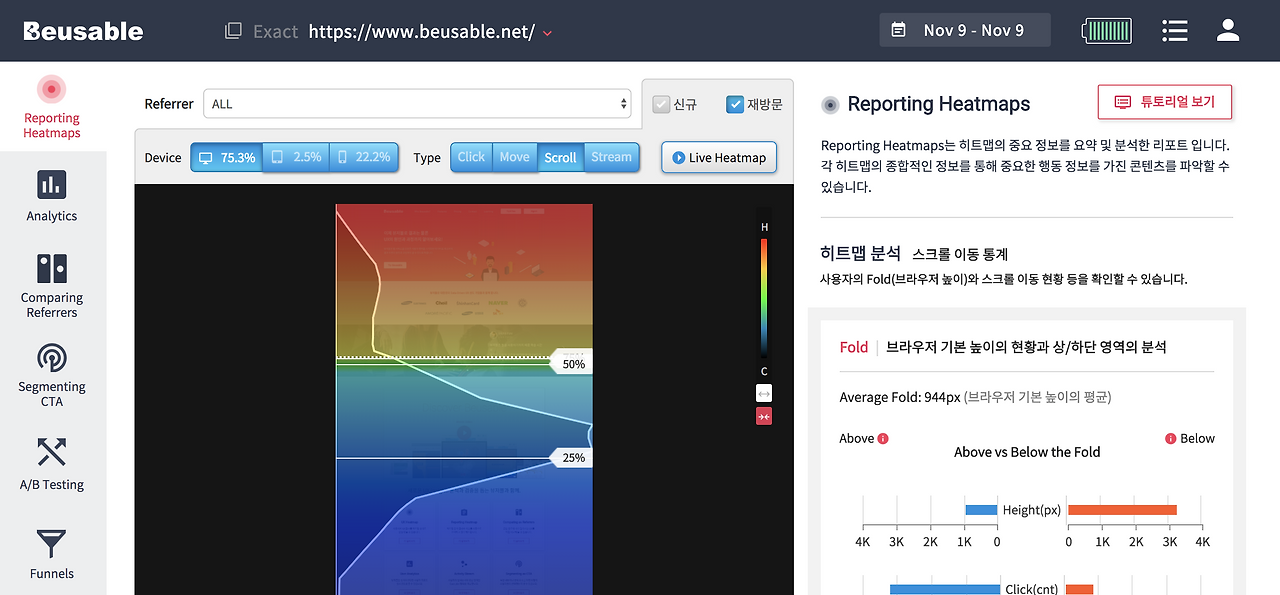Click the 스크롤 이동 통계 subtitle

(x=960, y=254)
